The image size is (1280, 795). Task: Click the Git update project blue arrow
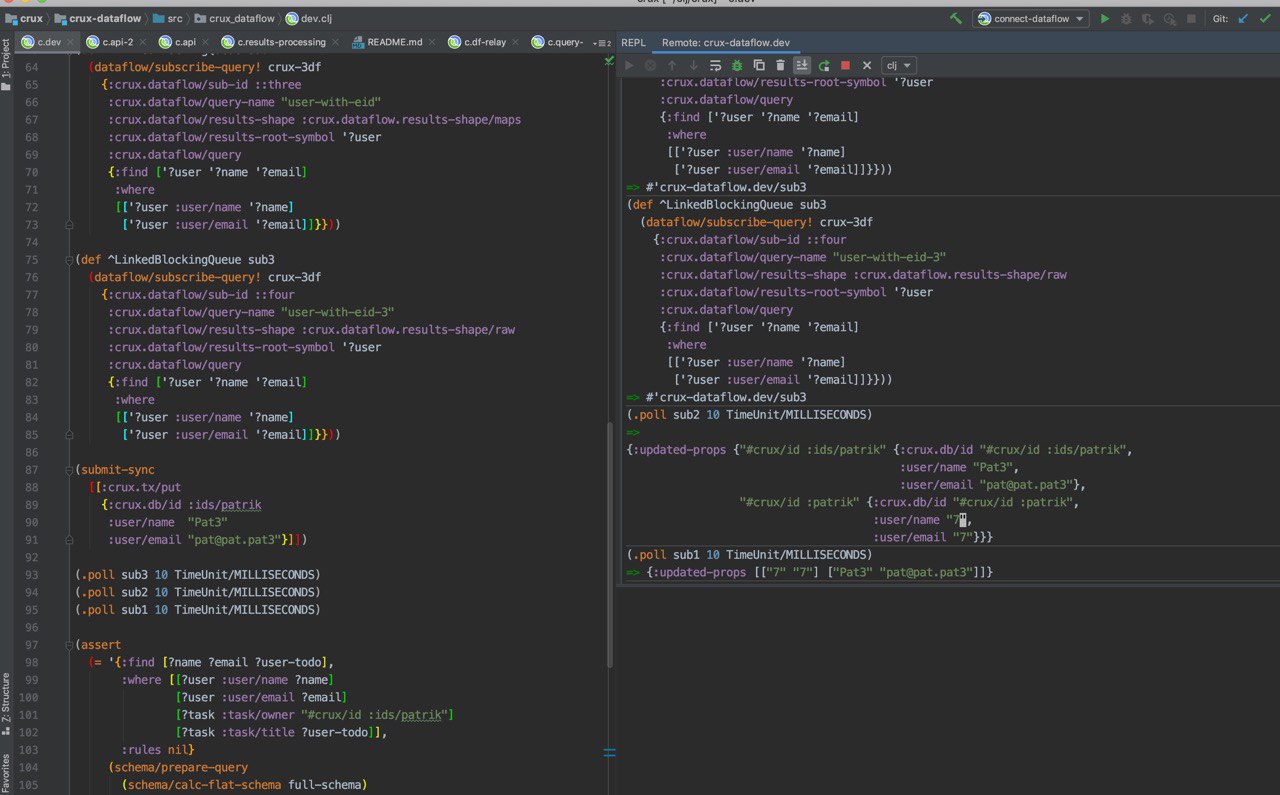point(1244,18)
